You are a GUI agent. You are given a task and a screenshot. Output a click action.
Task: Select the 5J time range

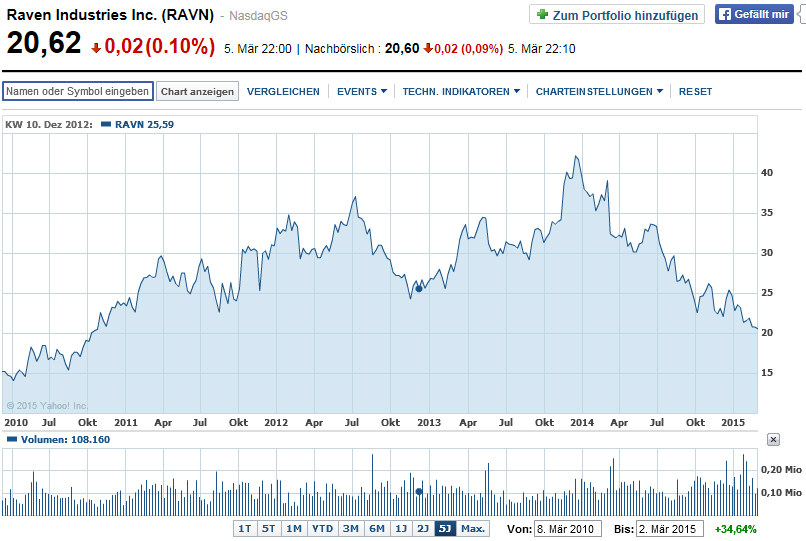click(x=445, y=529)
